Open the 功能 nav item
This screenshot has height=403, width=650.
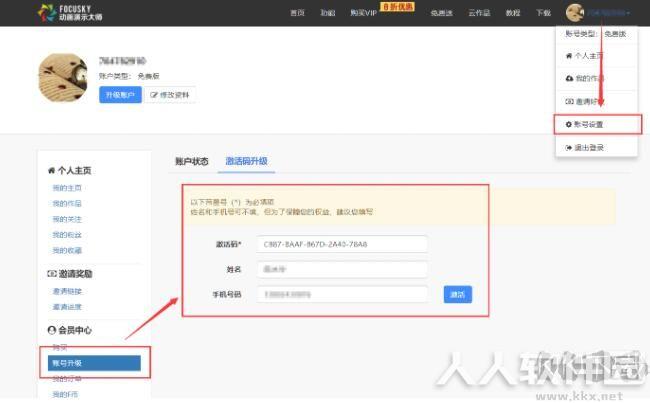[327, 13]
